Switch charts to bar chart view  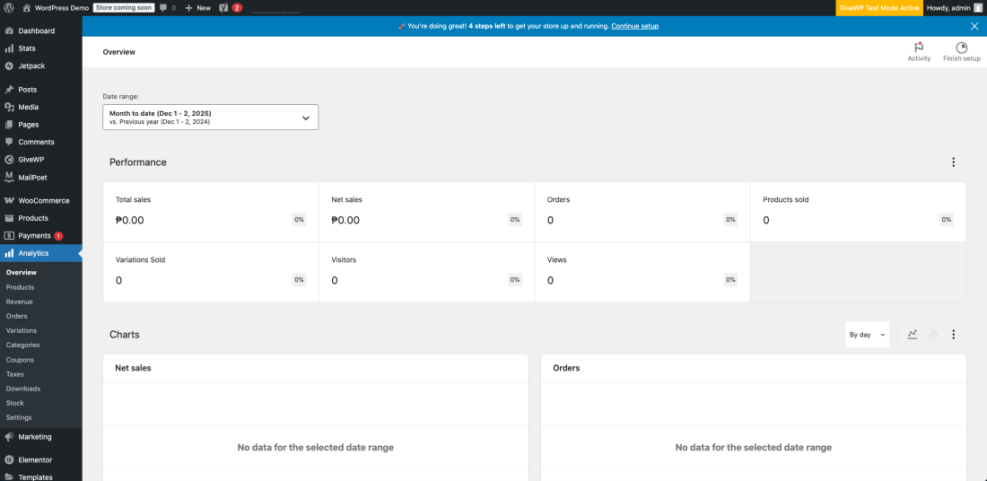(x=933, y=335)
